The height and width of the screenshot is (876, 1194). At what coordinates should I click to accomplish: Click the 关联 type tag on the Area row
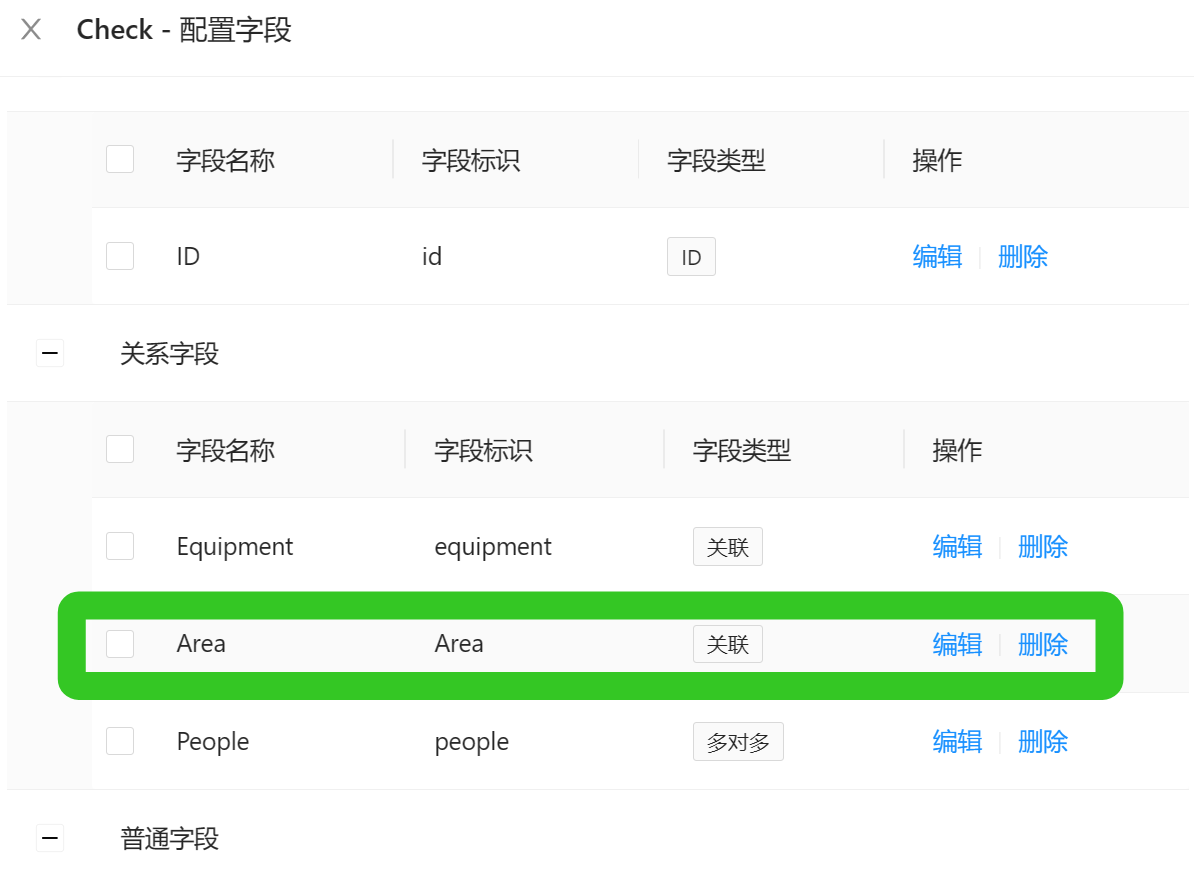point(727,644)
